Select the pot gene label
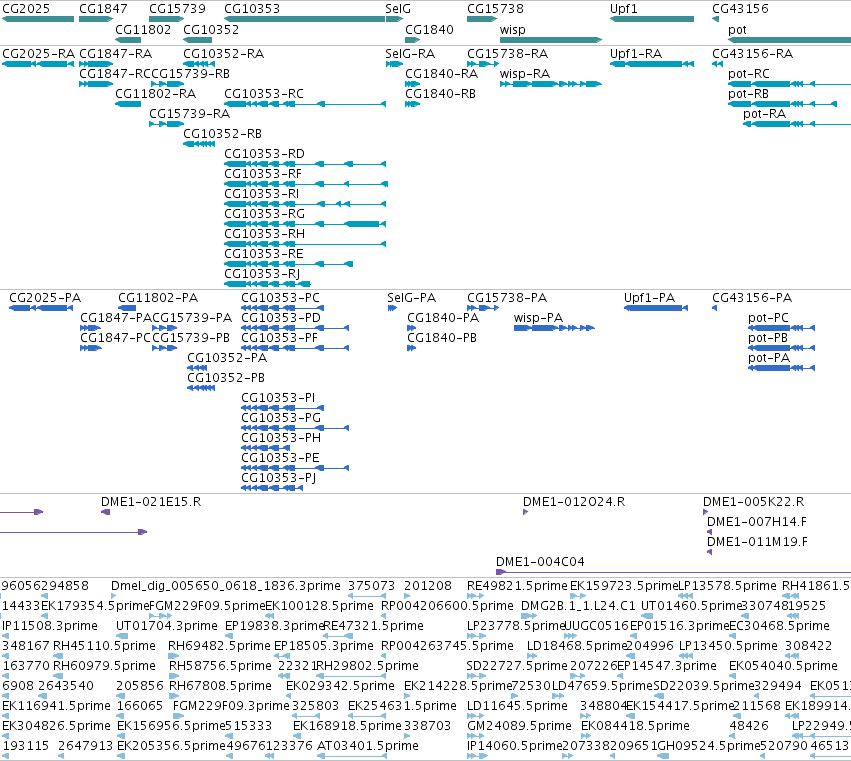This screenshot has height=761, width=851. (737, 29)
